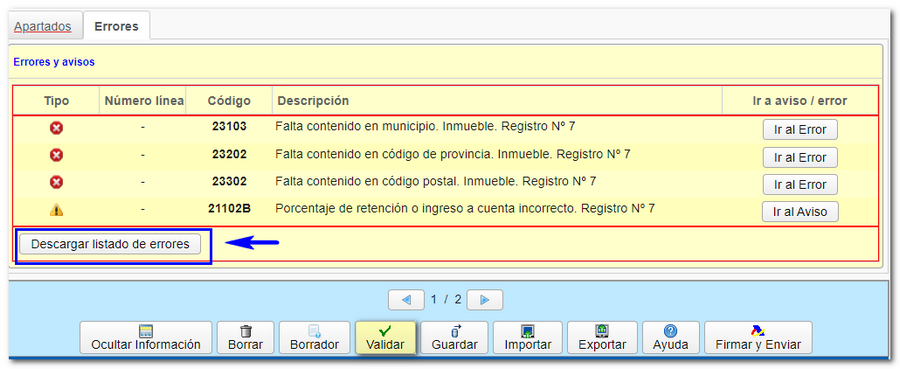The width and height of the screenshot is (900, 369).
Task: Click red error icon in row 23103
Action: tap(56, 128)
